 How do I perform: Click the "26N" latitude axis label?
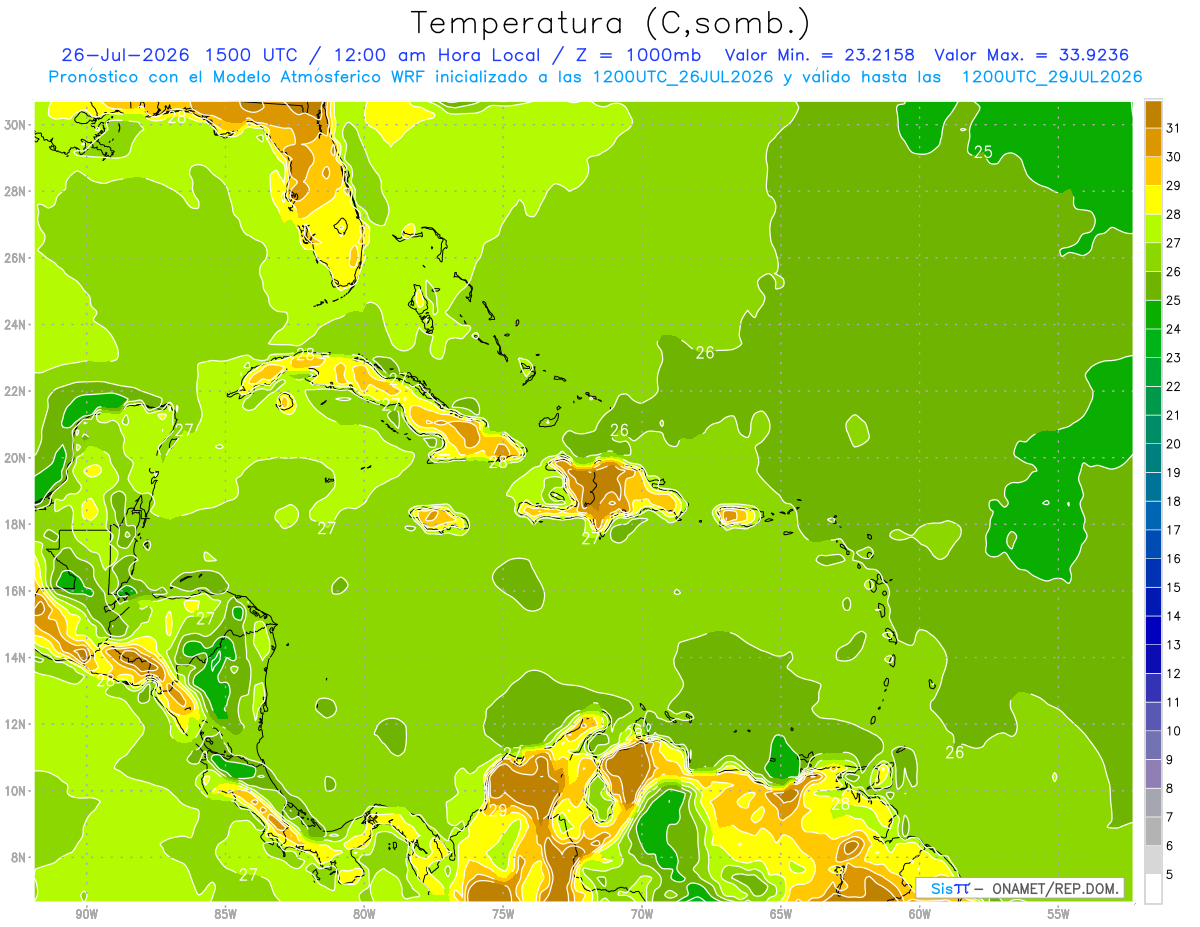pos(15,258)
